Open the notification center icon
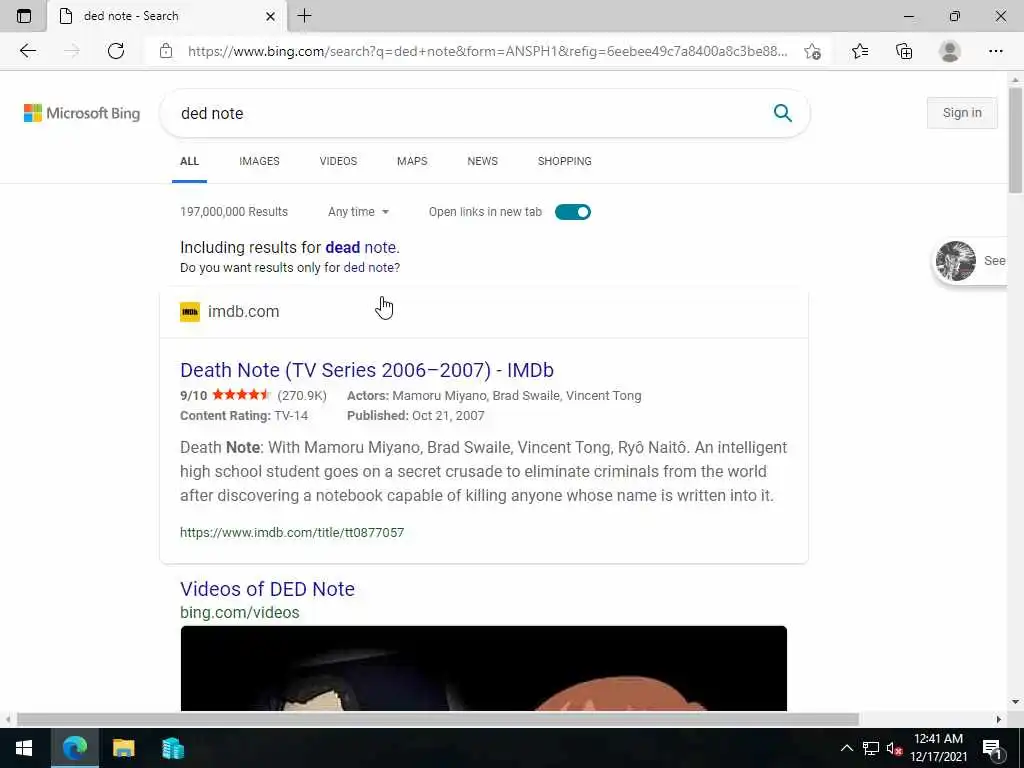This screenshot has width=1024, height=768. pyautogui.click(x=993, y=748)
